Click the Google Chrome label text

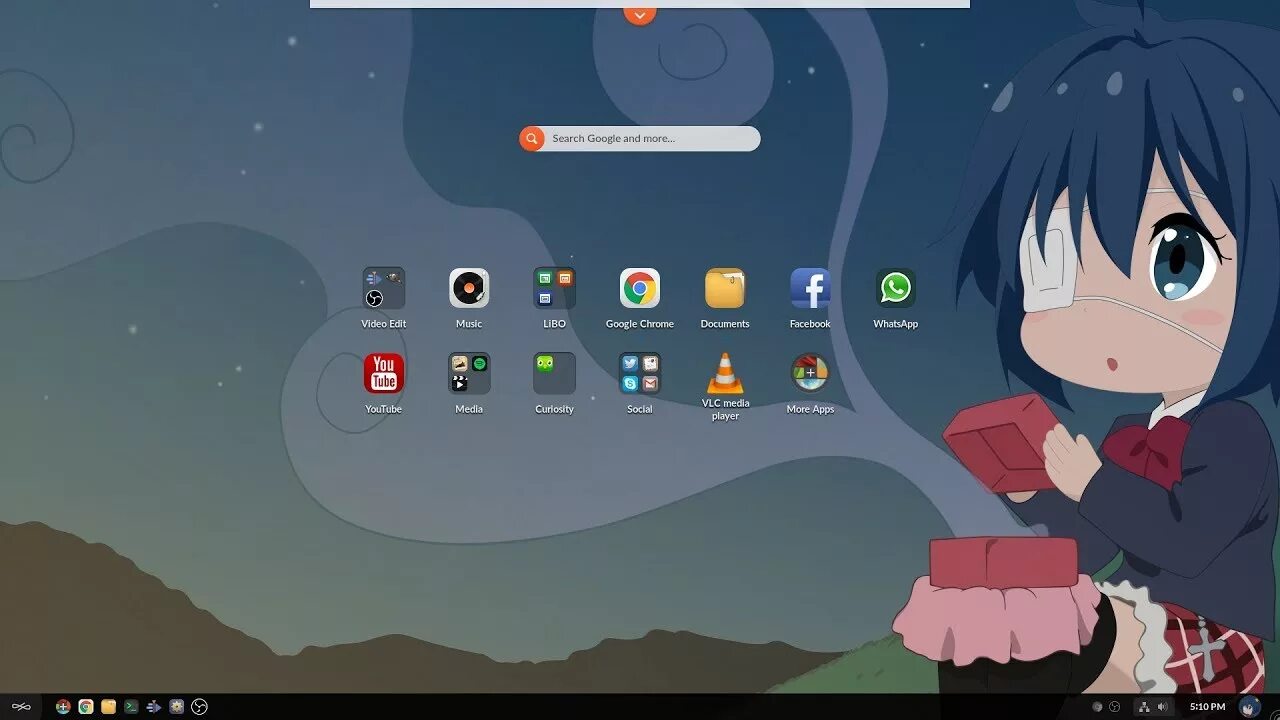[x=640, y=324]
